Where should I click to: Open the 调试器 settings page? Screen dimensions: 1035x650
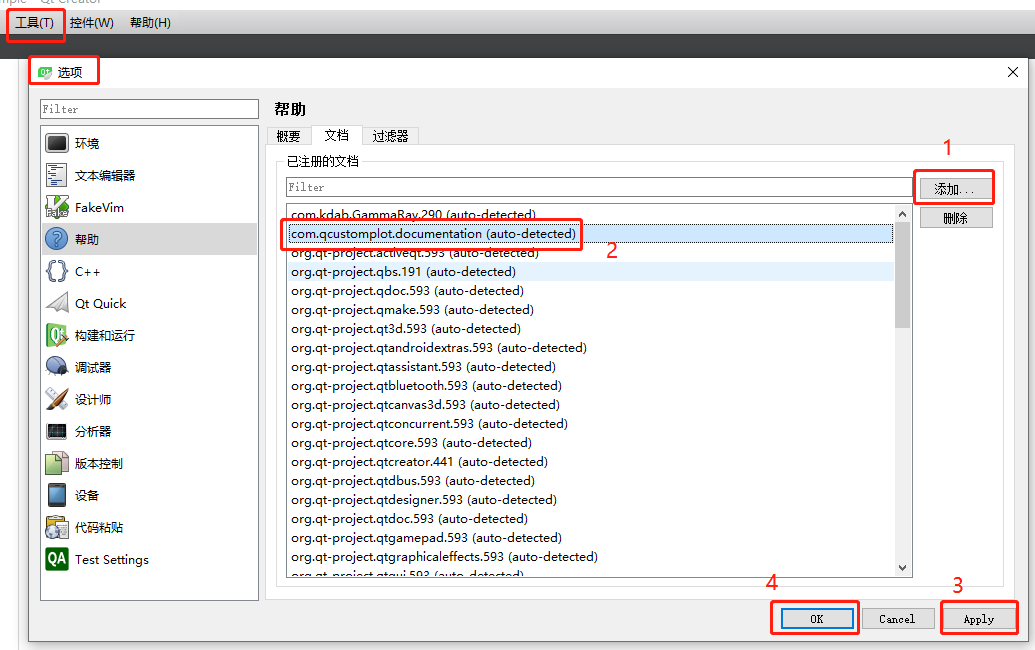(91, 366)
